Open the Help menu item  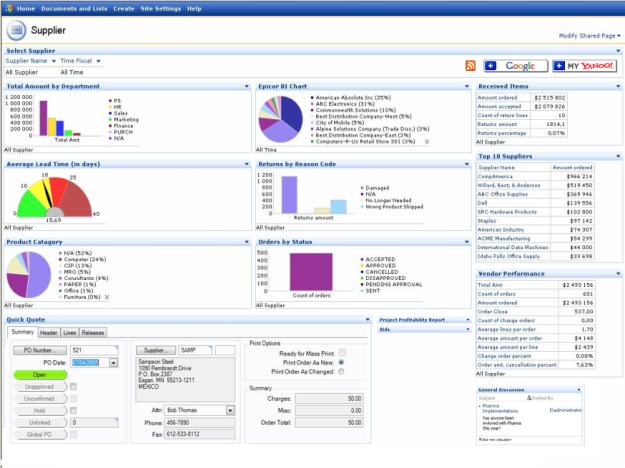point(194,8)
